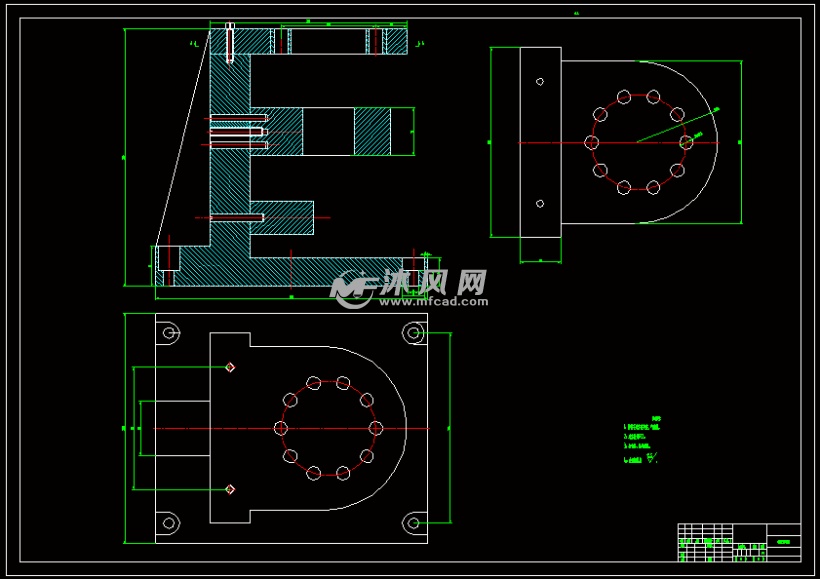Click the diamond hole marker in plan view
The height and width of the screenshot is (579, 820).
click(x=229, y=366)
